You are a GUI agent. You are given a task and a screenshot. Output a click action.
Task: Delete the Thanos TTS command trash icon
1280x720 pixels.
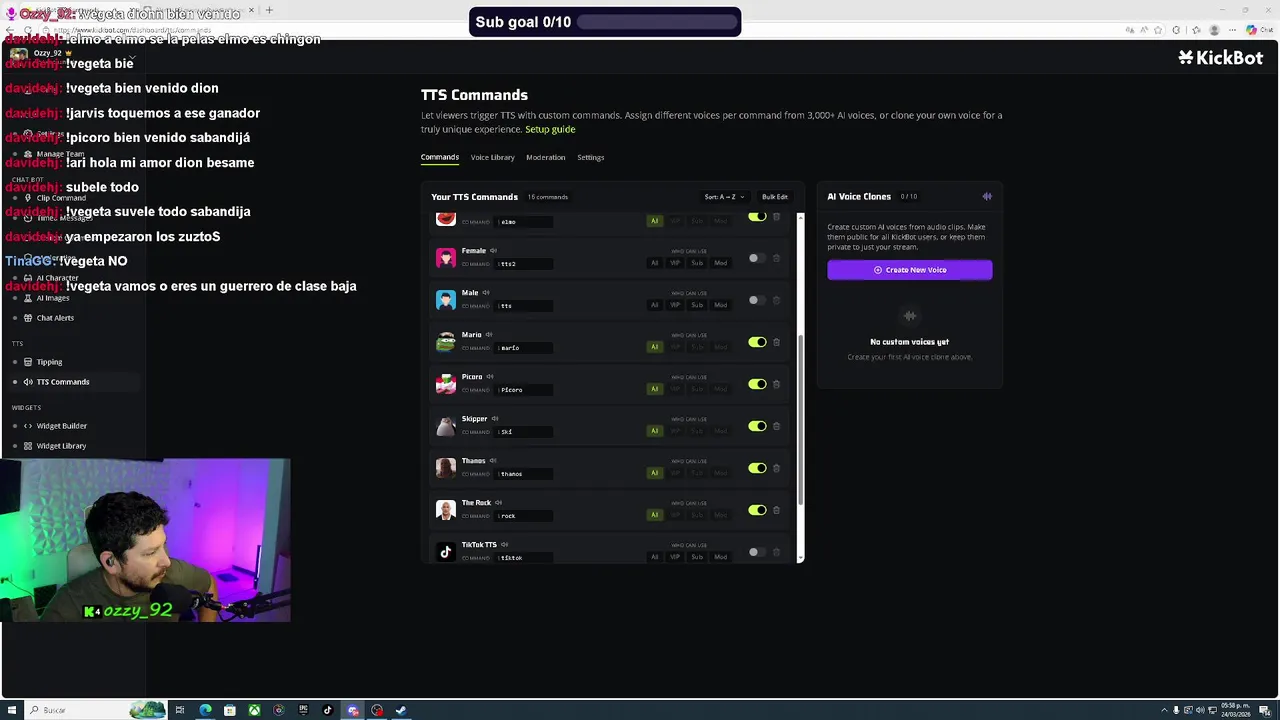click(776, 468)
